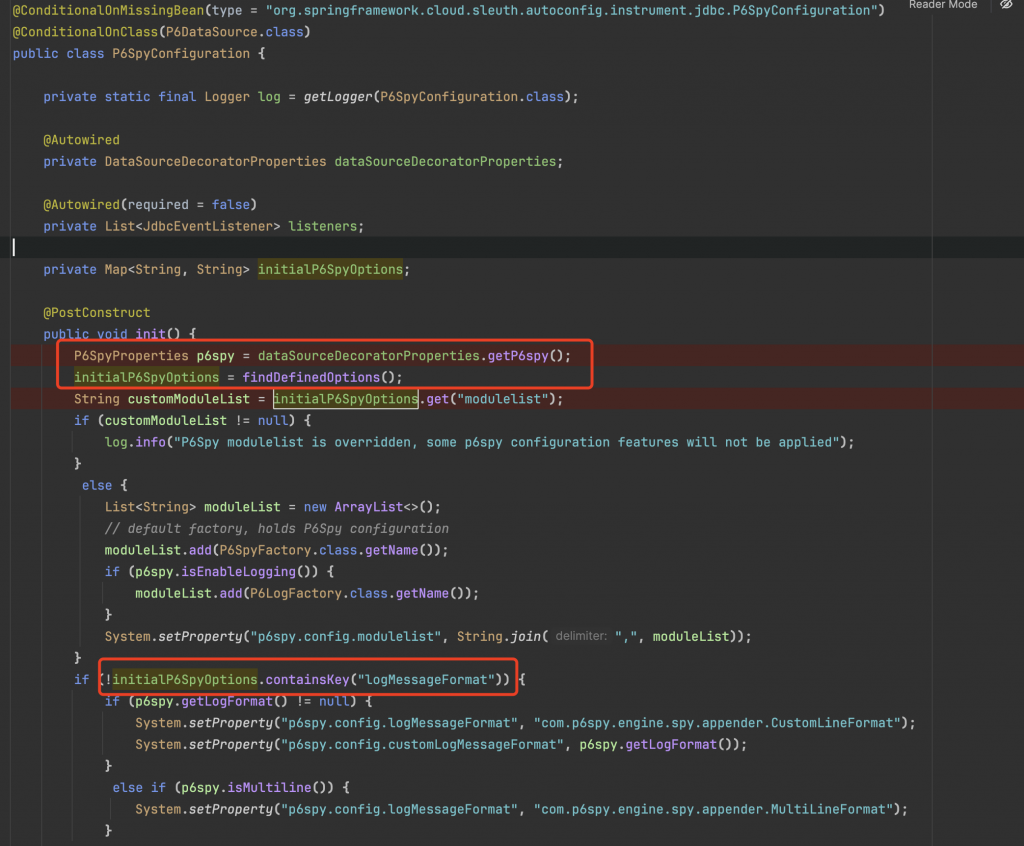This screenshot has height=846, width=1024.
Task: Click the new ArrayList<>() constructor
Action: [372, 506]
